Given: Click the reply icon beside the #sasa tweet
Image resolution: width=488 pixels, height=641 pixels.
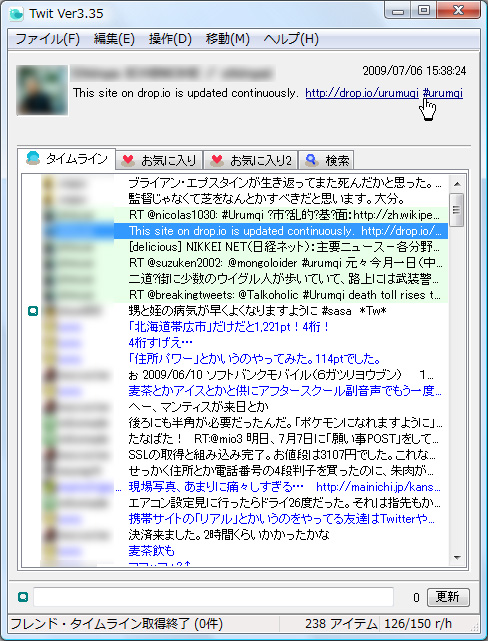Looking at the screenshot, I should [33, 311].
